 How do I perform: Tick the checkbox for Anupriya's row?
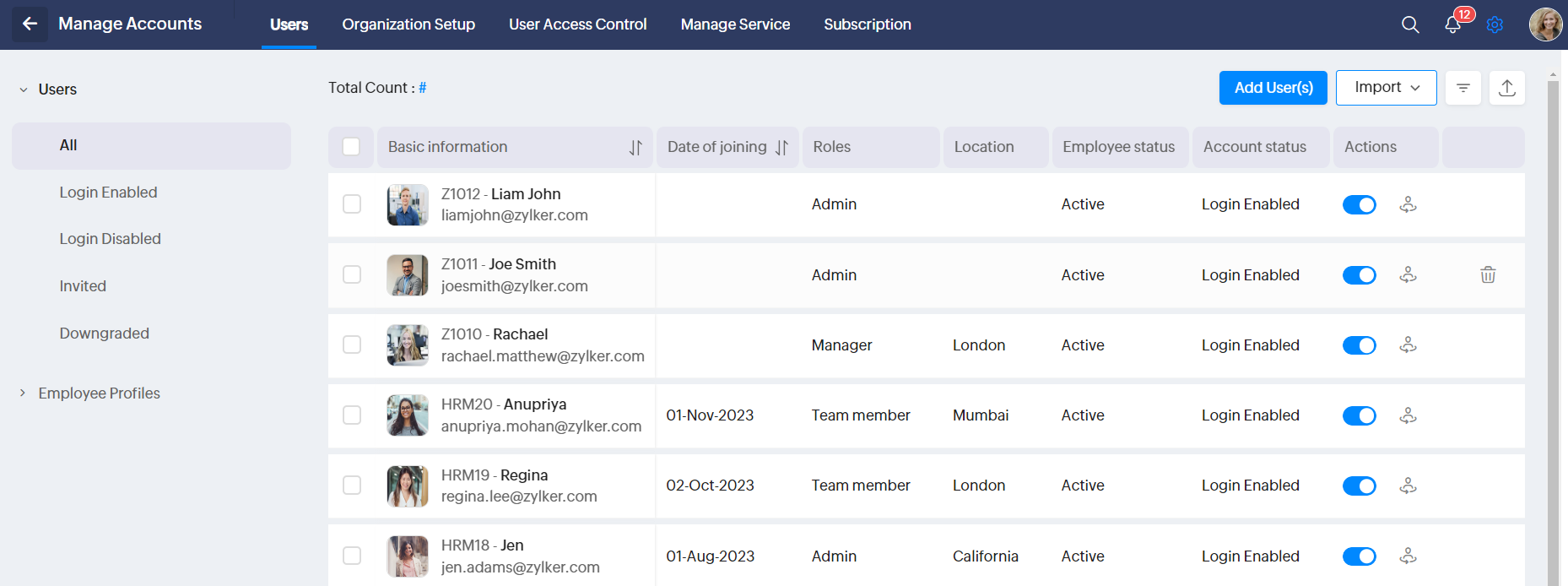[352, 415]
